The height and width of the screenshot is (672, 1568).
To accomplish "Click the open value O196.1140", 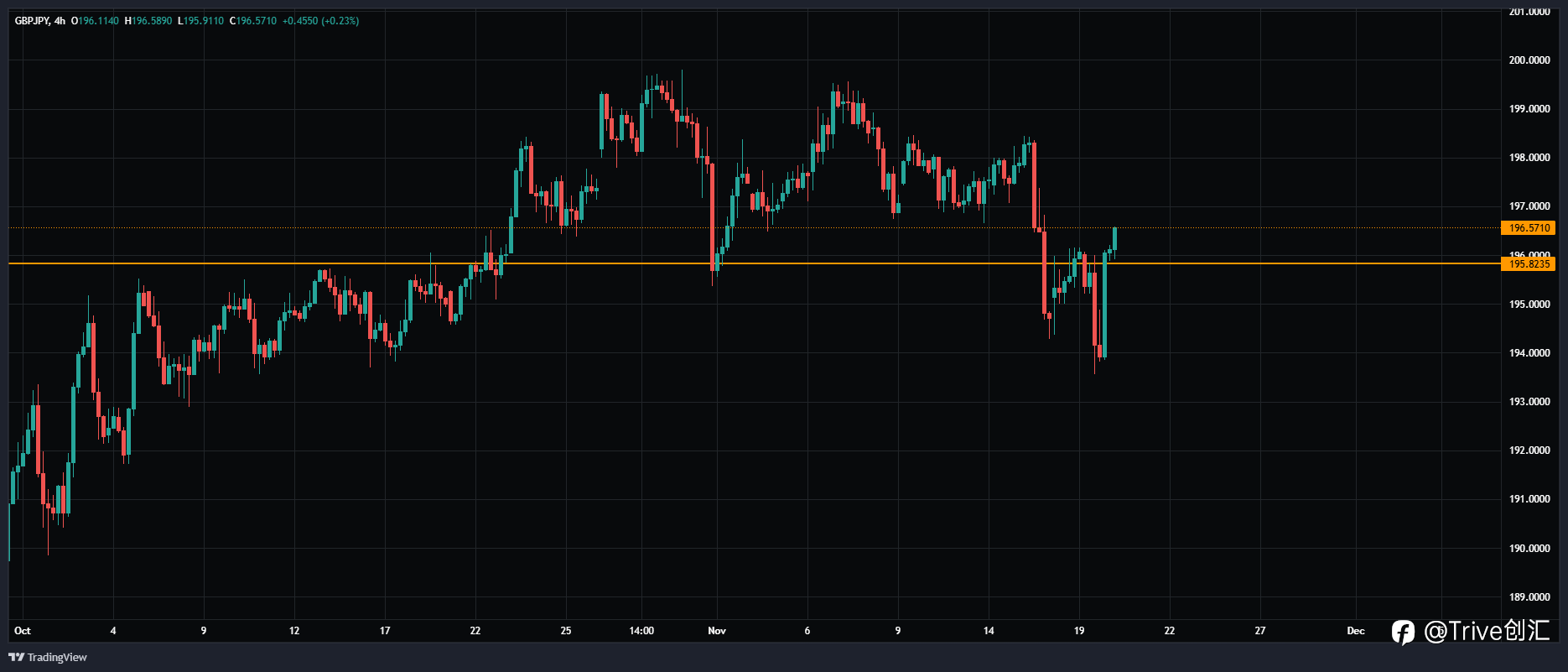I will click(95, 21).
